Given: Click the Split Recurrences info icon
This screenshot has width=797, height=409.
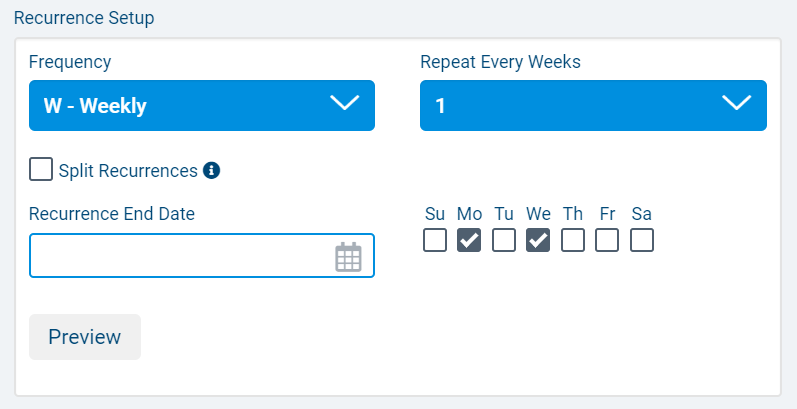Looking at the screenshot, I should [x=211, y=170].
